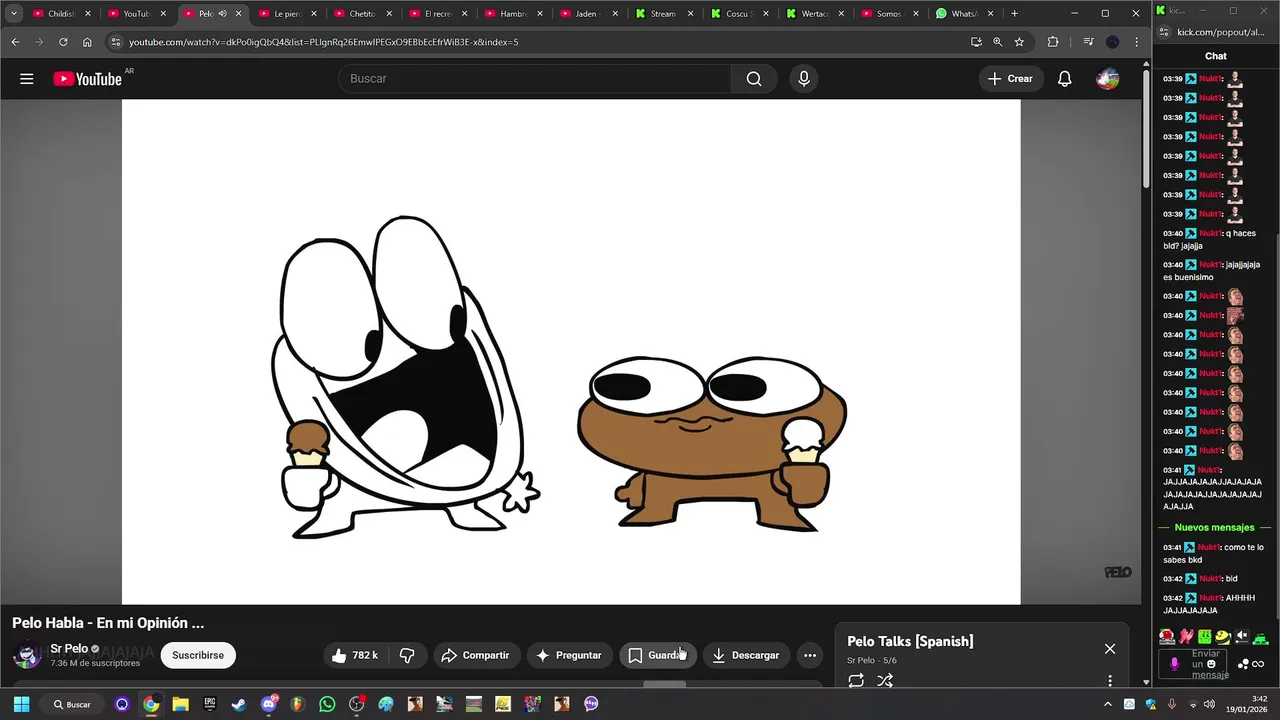
Task: Open the Chrome three-dot menu
Action: tap(1137, 42)
